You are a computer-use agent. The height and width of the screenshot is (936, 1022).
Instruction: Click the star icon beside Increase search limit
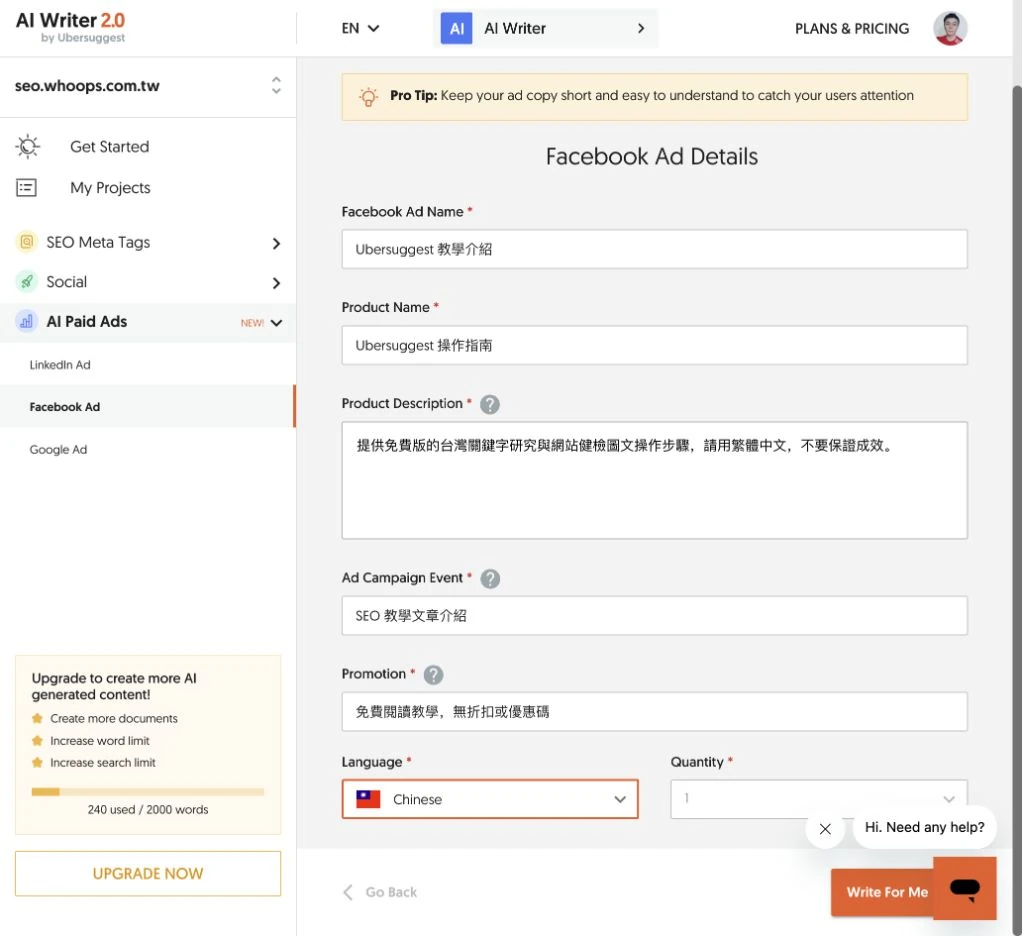click(x=37, y=763)
